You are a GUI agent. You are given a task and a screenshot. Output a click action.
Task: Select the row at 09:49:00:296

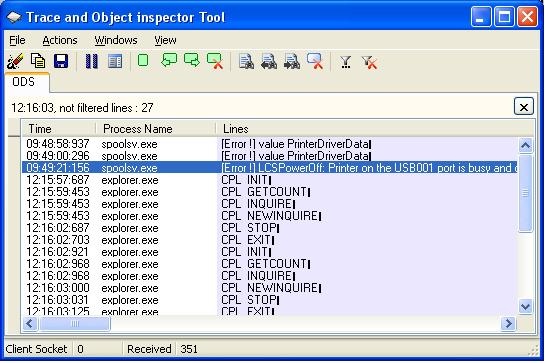(270, 156)
